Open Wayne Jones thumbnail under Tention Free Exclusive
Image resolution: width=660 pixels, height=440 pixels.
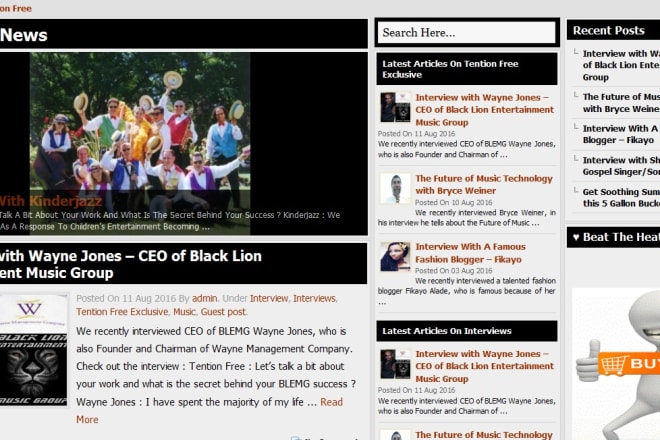(395, 107)
